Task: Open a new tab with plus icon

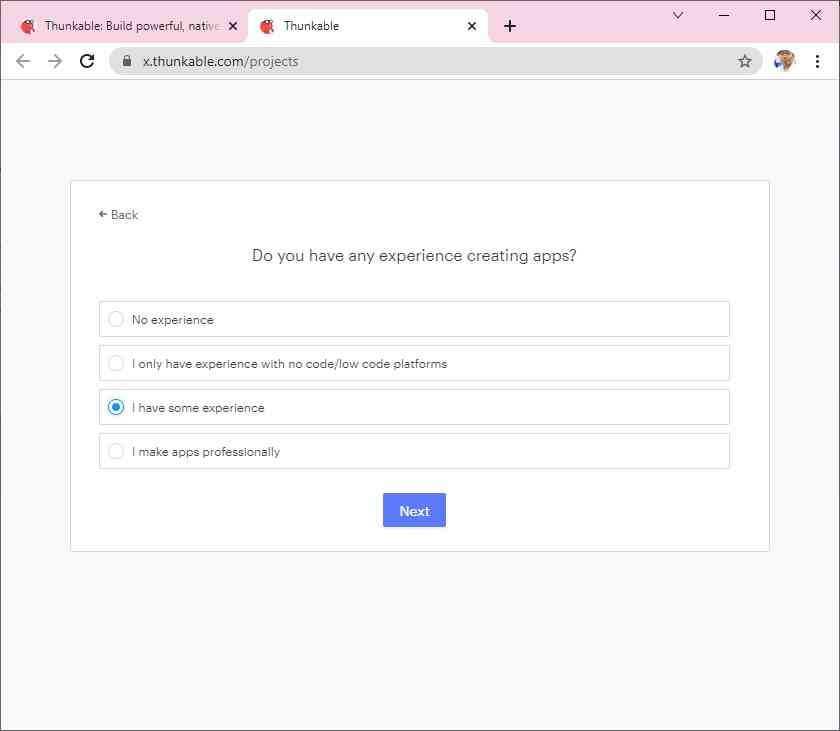Action: (509, 26)
